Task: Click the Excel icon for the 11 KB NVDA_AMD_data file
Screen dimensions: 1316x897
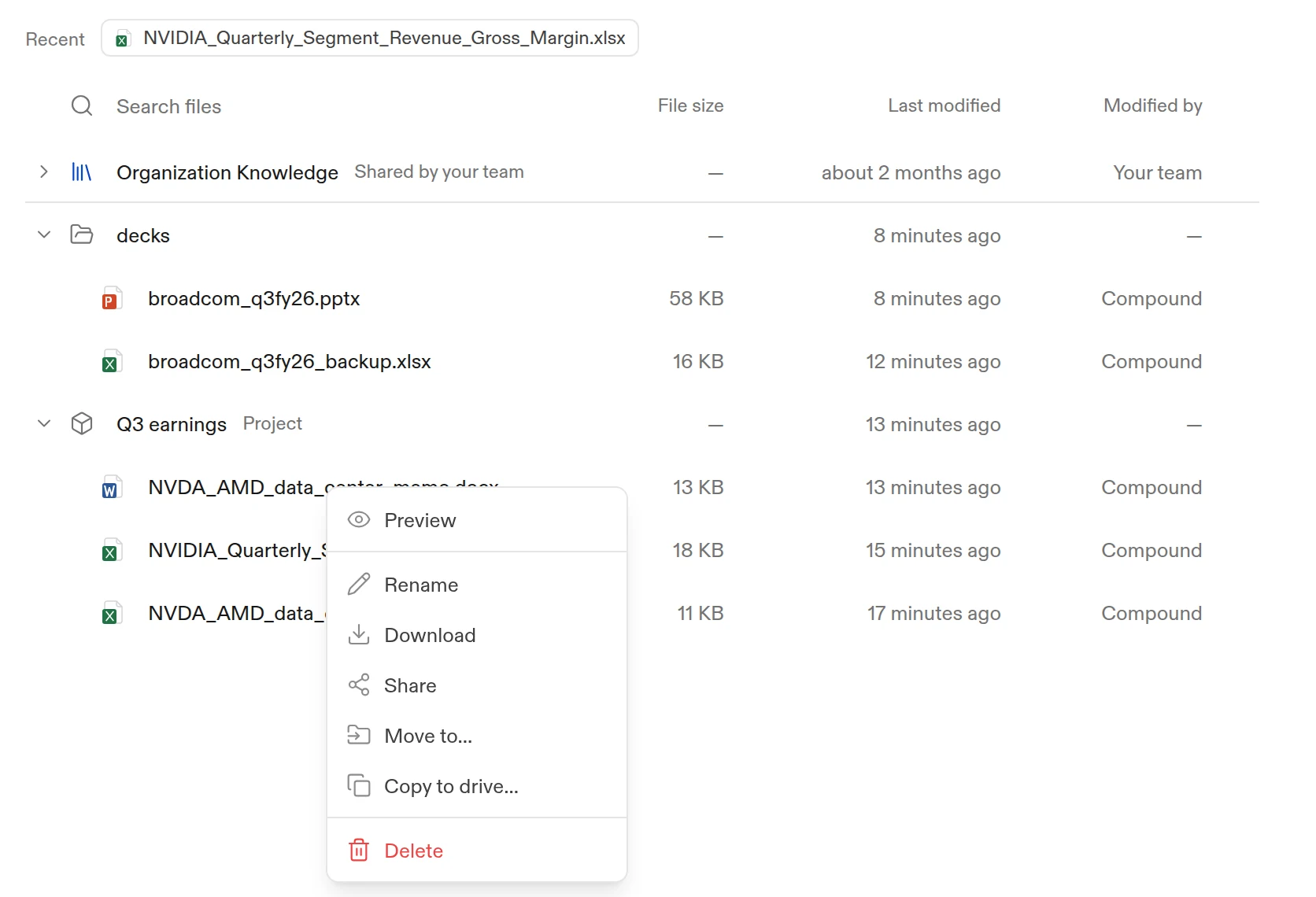Action: point(112,613)
